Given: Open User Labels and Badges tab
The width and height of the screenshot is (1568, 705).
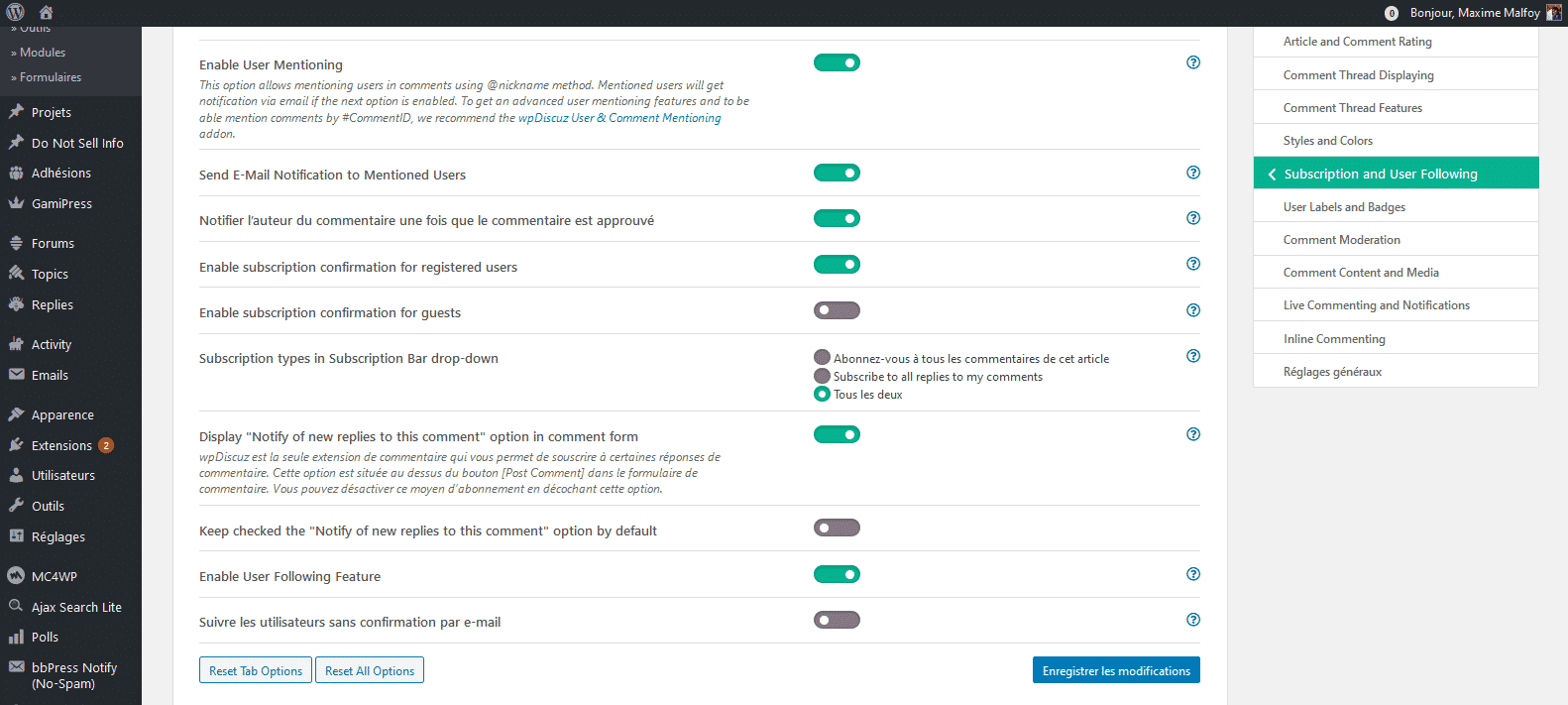Looking at the screenshot, I should pos(1396,206).
